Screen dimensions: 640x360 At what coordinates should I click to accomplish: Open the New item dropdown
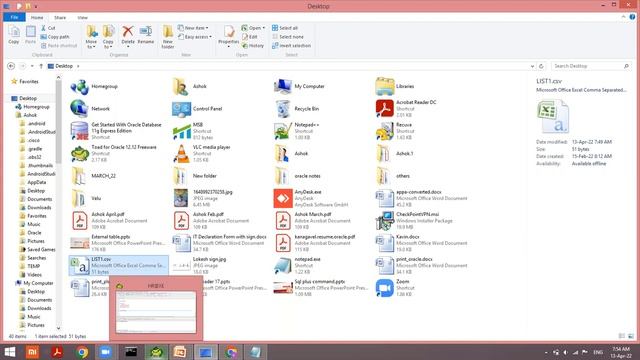[x=193, y=28]
